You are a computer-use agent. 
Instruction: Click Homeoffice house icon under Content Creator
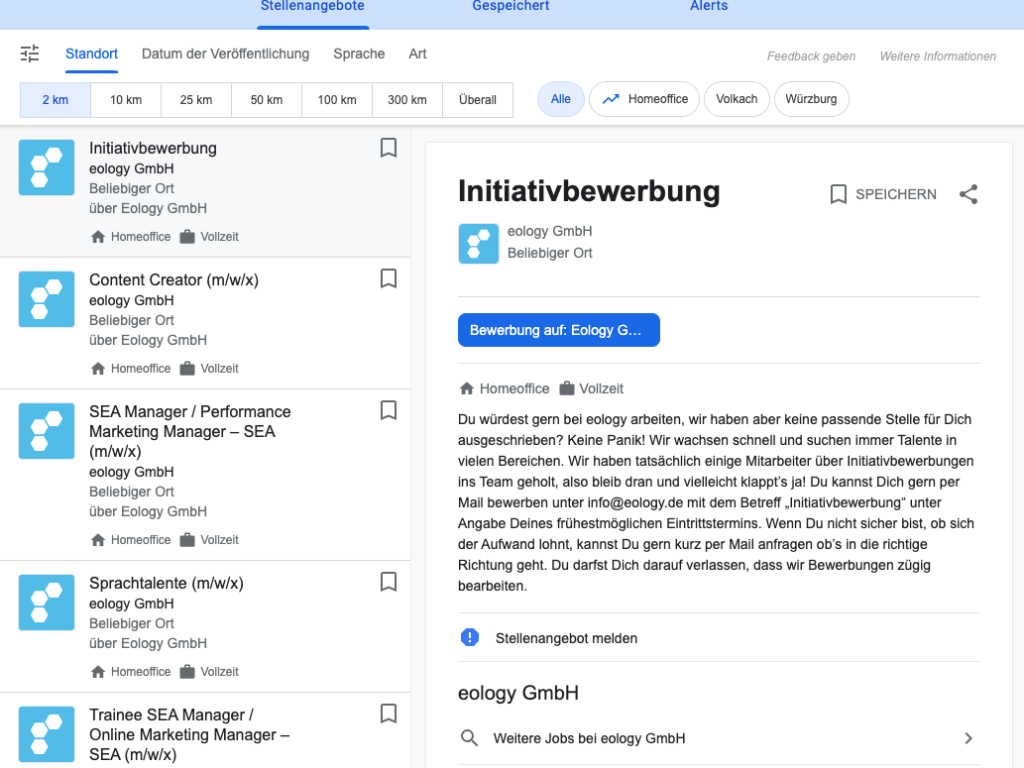[98, 368]
